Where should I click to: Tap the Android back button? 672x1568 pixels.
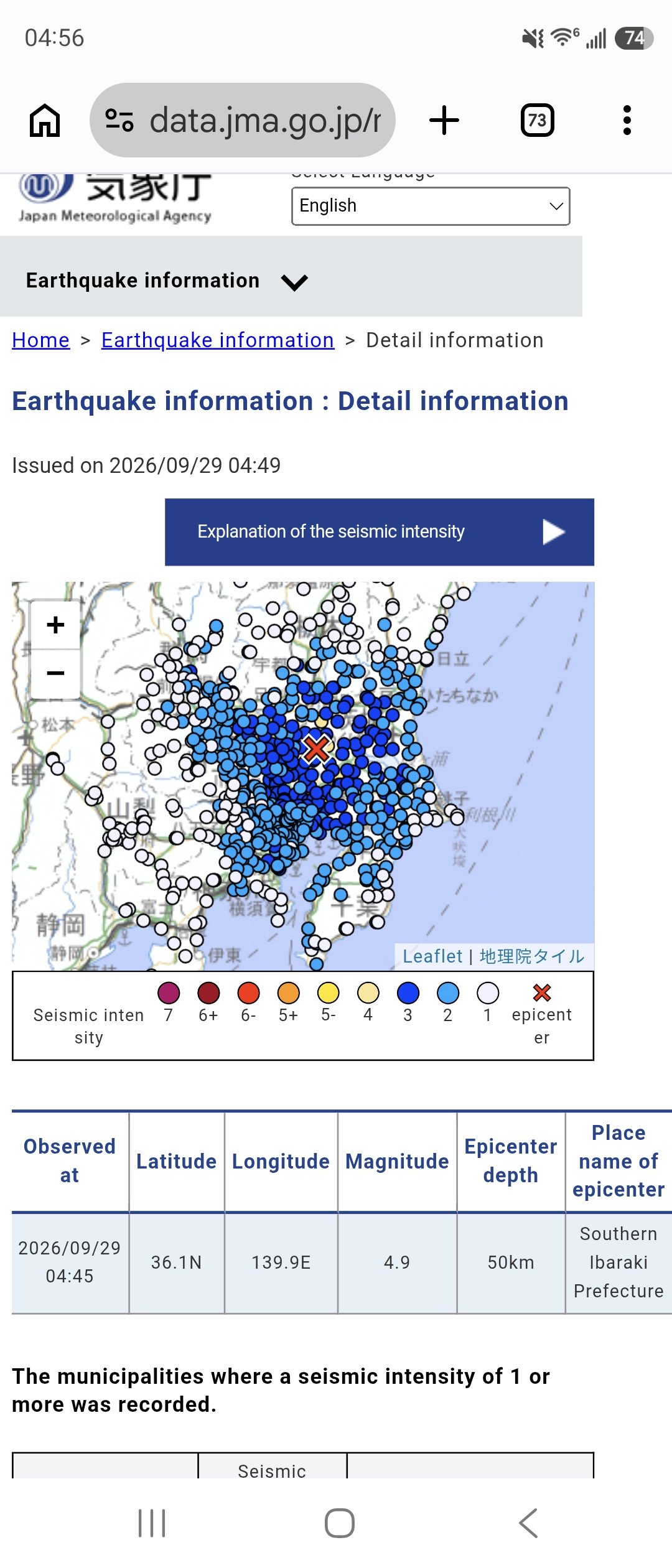(528, 1523)
